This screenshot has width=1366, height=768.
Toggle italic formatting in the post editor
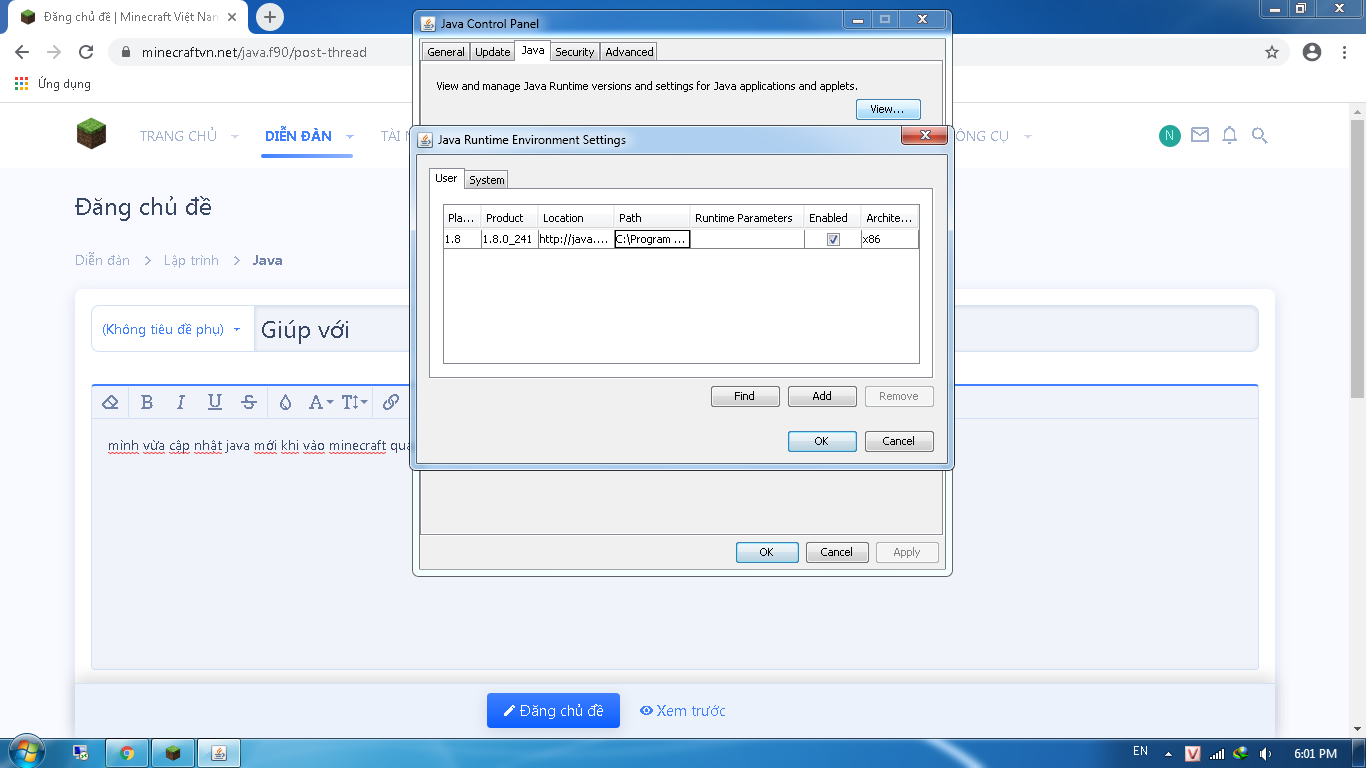coord(181,402)
